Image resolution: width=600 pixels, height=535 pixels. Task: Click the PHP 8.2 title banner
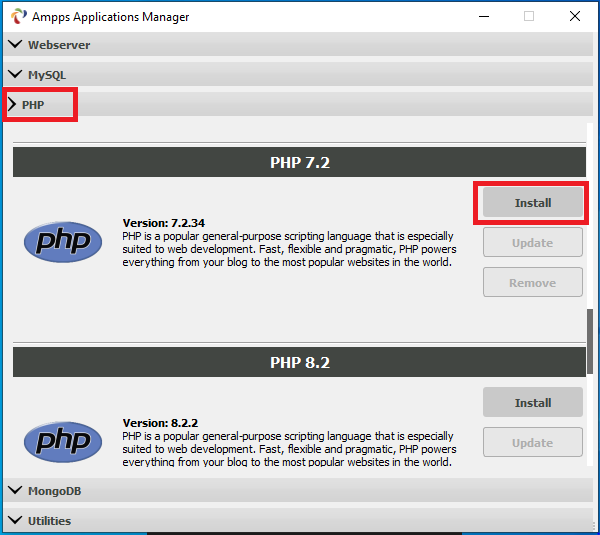299,362
